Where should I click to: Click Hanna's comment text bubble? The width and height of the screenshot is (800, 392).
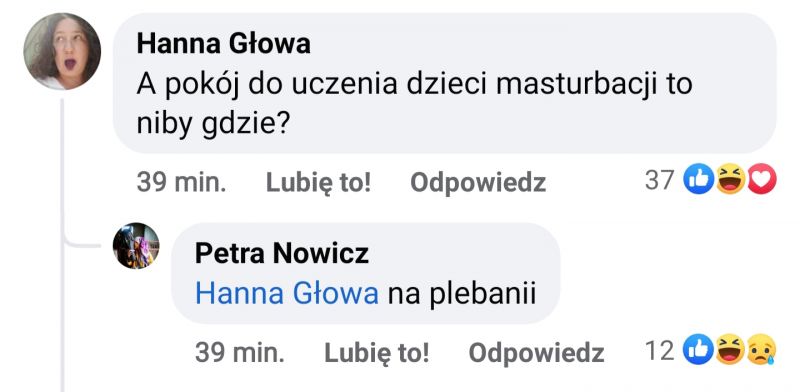(x=444, y=83)
